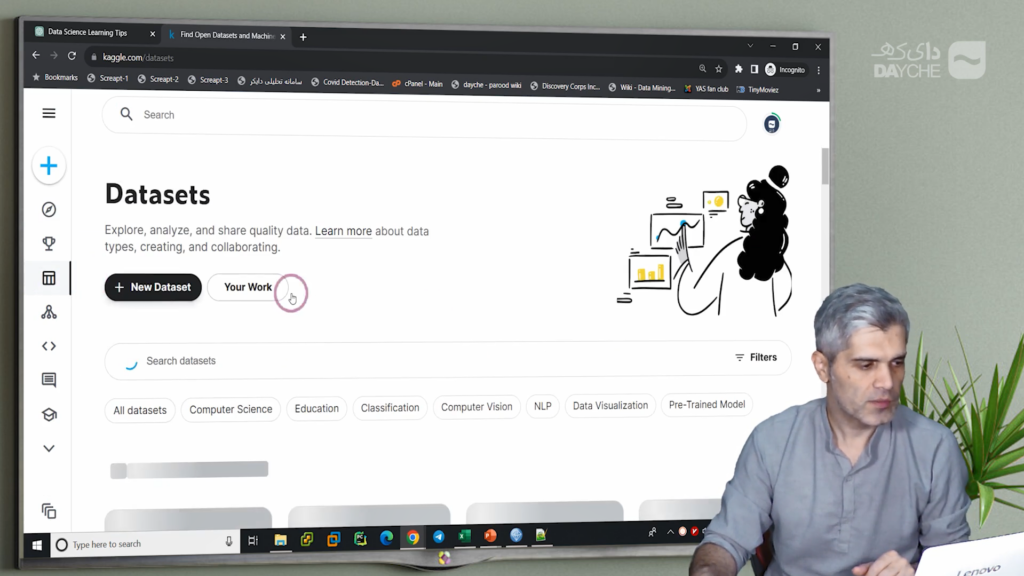Open a new browser tab

coord(303,37)
